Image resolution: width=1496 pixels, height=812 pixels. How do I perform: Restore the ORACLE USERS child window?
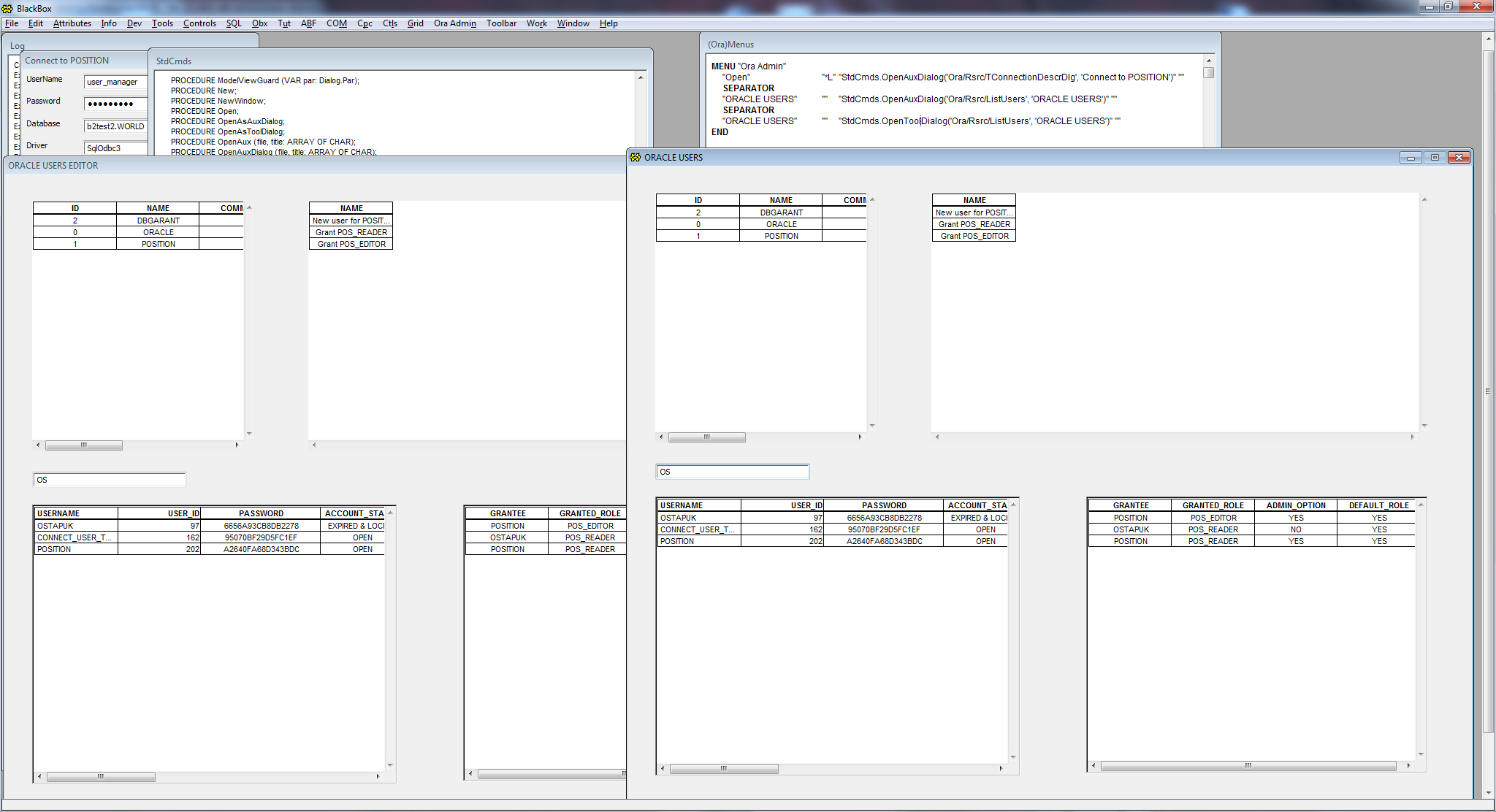[1435, 157]
